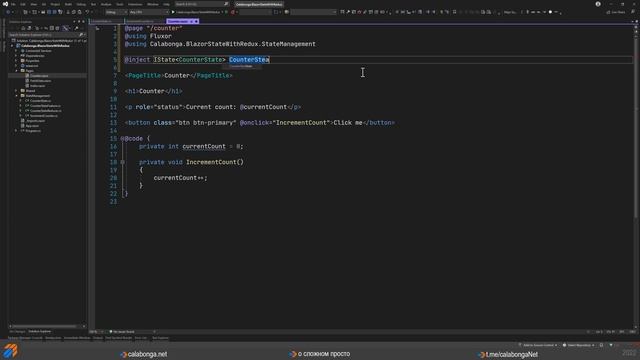The image size is (640, 360).
Task: Click the quick actions icon at line 1
Action: [x=97, y=29]
